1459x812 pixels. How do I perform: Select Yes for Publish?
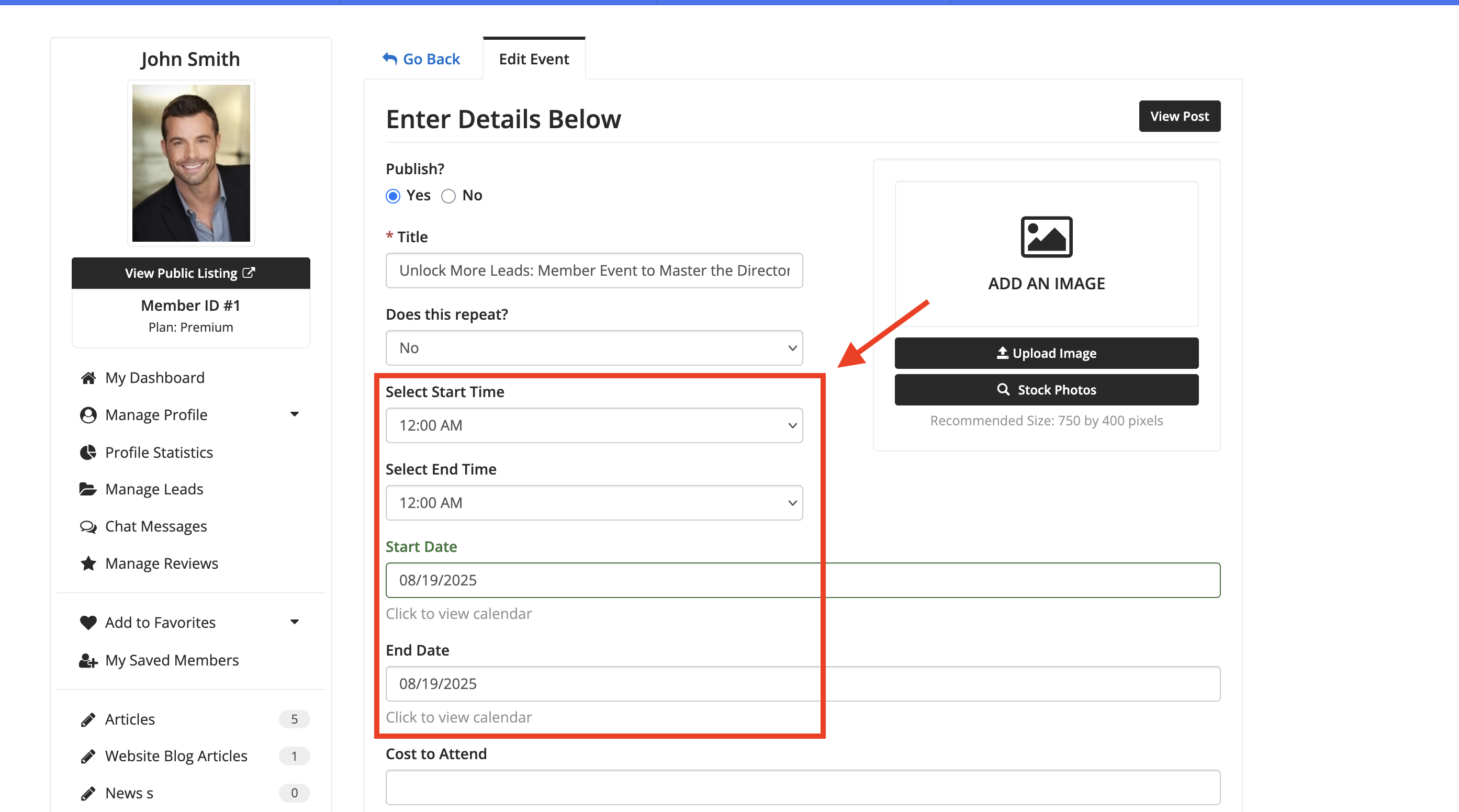coord(393,196)
